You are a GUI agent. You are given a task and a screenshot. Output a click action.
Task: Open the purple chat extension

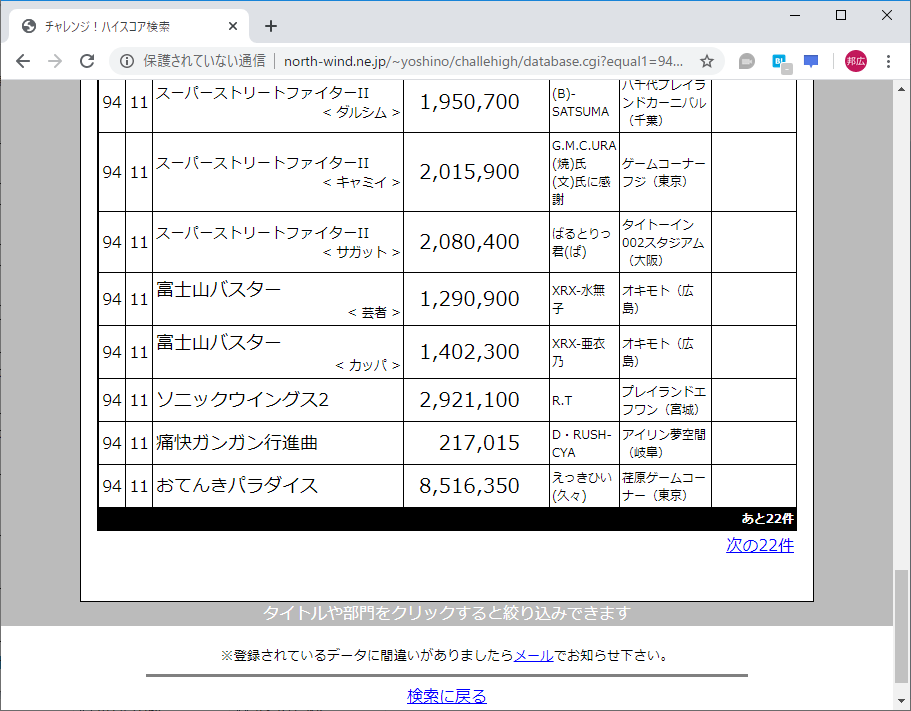tap(810, 61)
